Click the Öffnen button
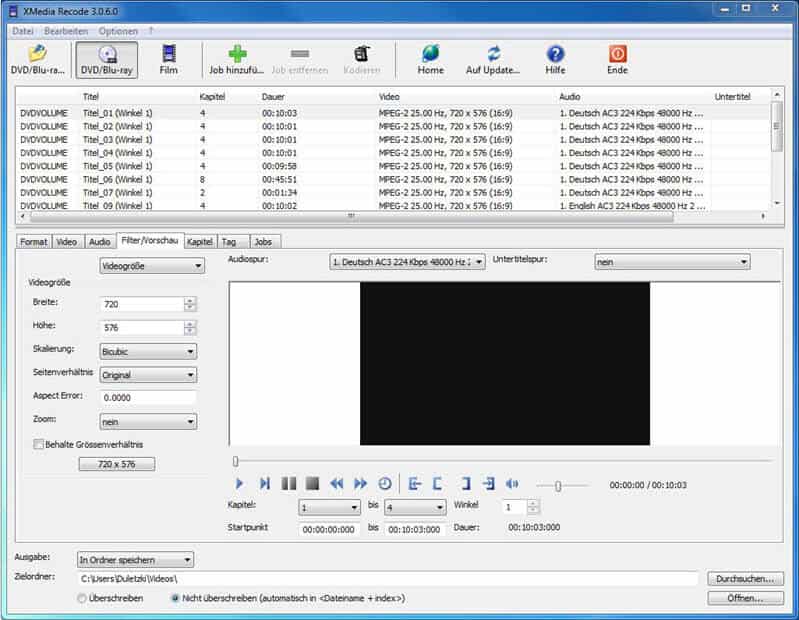The height and width of the screenshot is (620, 799). point(745,598)
